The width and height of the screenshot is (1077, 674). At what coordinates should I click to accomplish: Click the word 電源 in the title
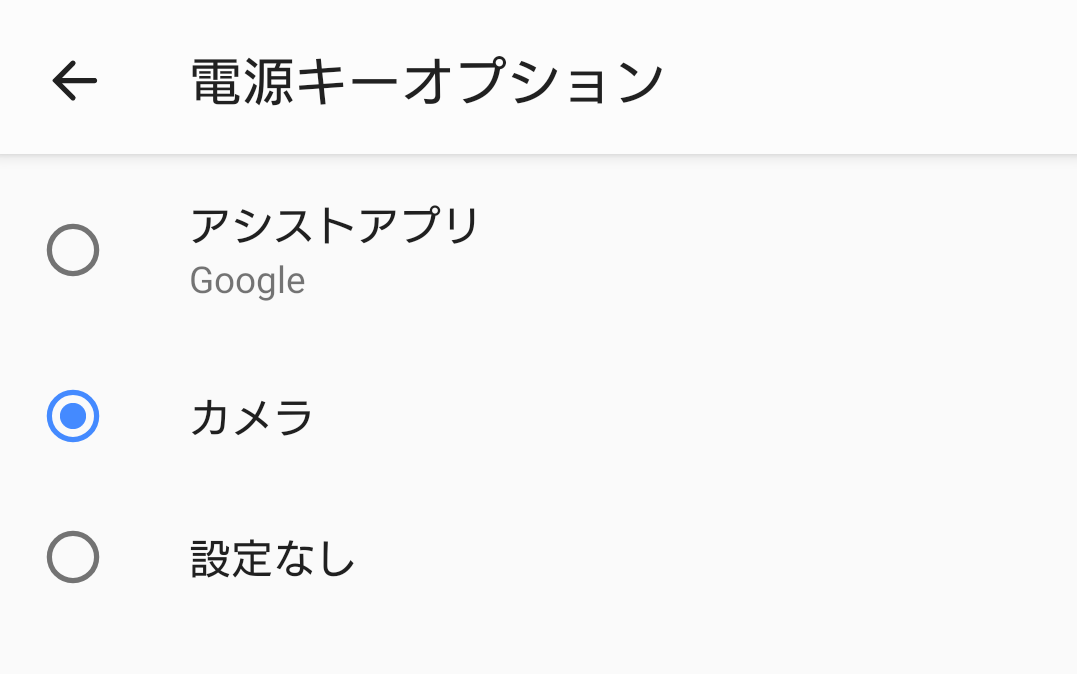tap(242, 81)
